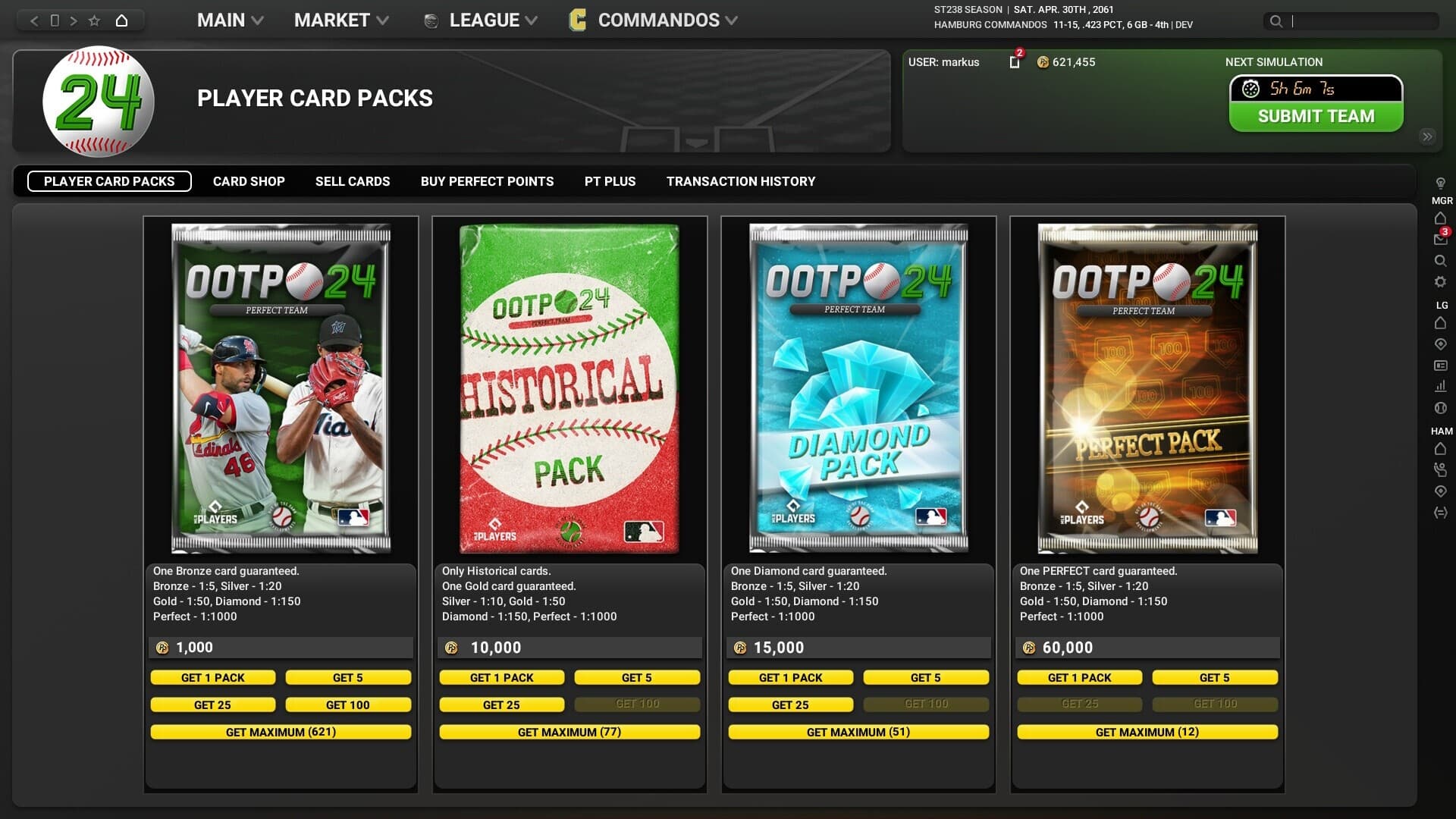Image resolution: width=1456 pixels, height=819 pixels.
Task: Open the TRANSACTION HISTORY tab
Action: point(740,181)
